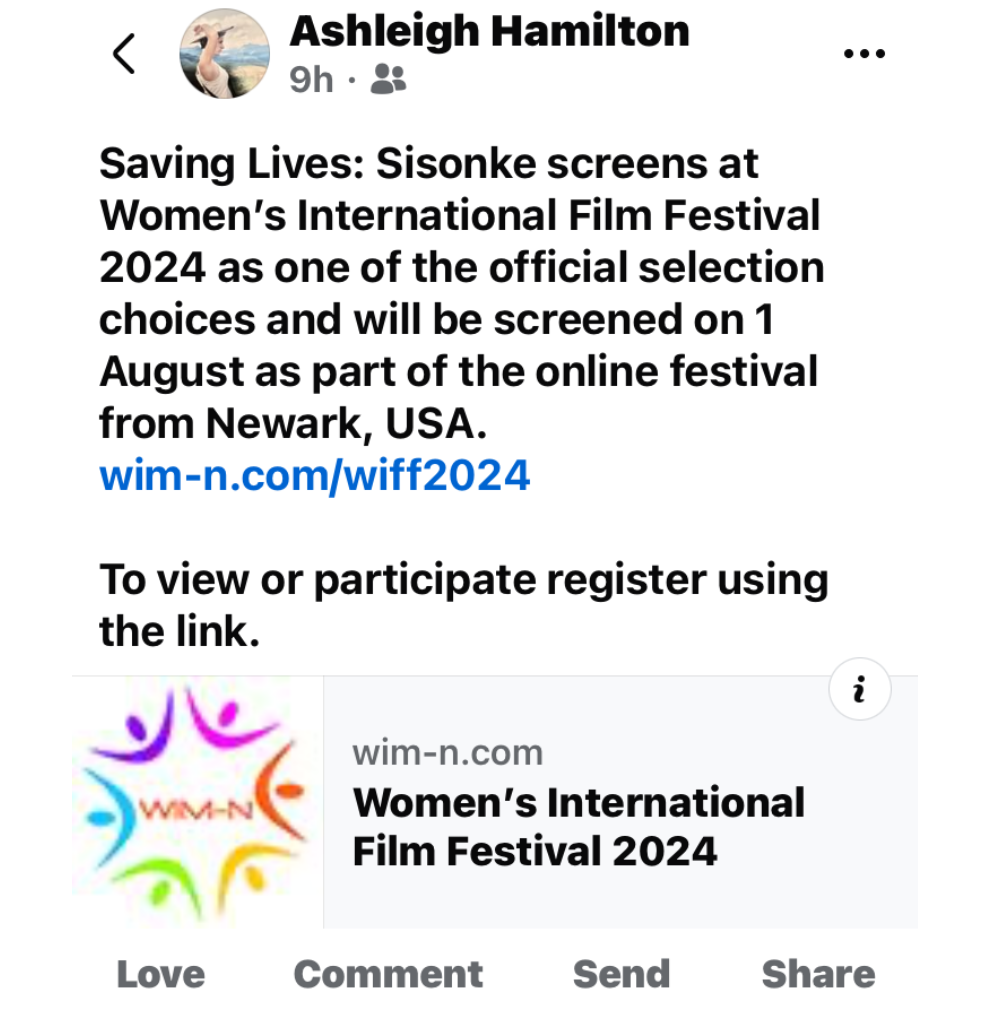React with the Love button
The image size is (998, 1014).
[160, 974]
